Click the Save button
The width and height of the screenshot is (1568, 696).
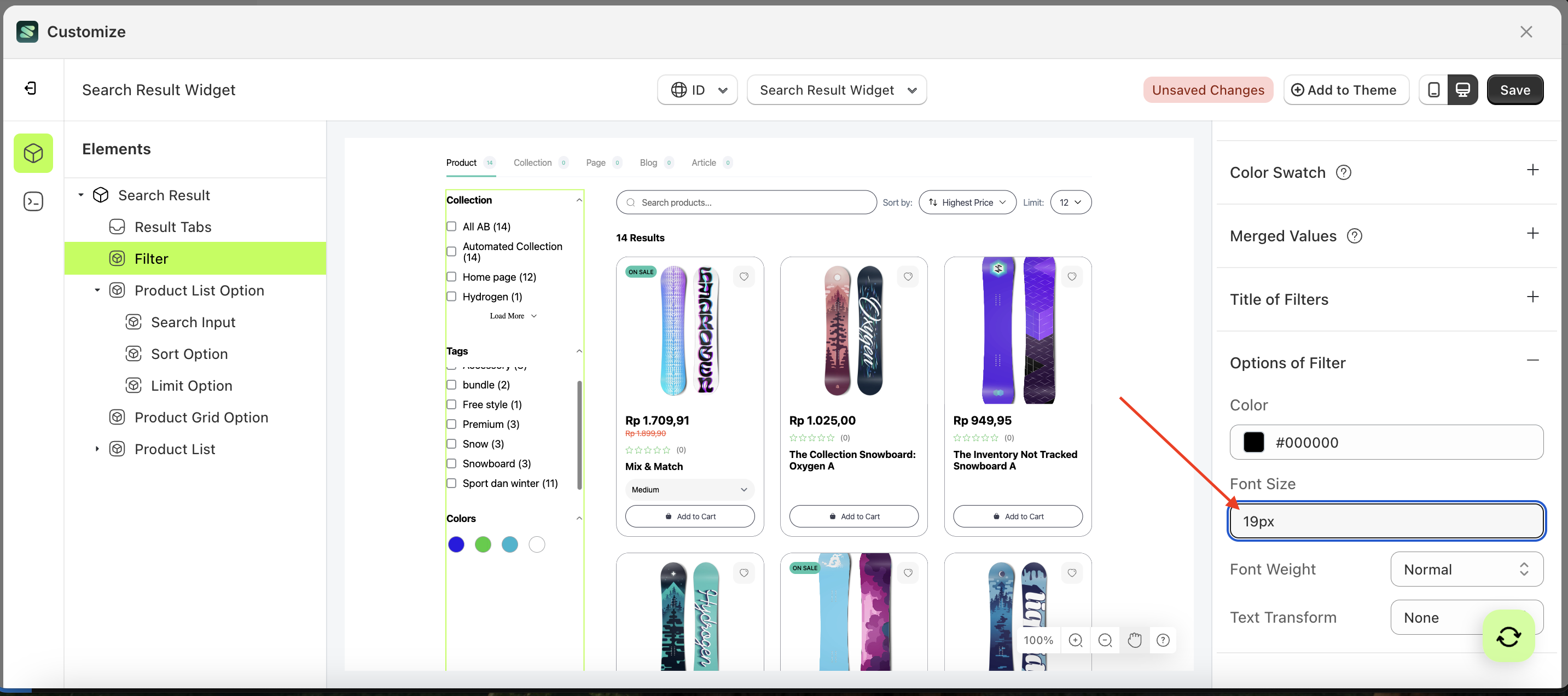1515,90
